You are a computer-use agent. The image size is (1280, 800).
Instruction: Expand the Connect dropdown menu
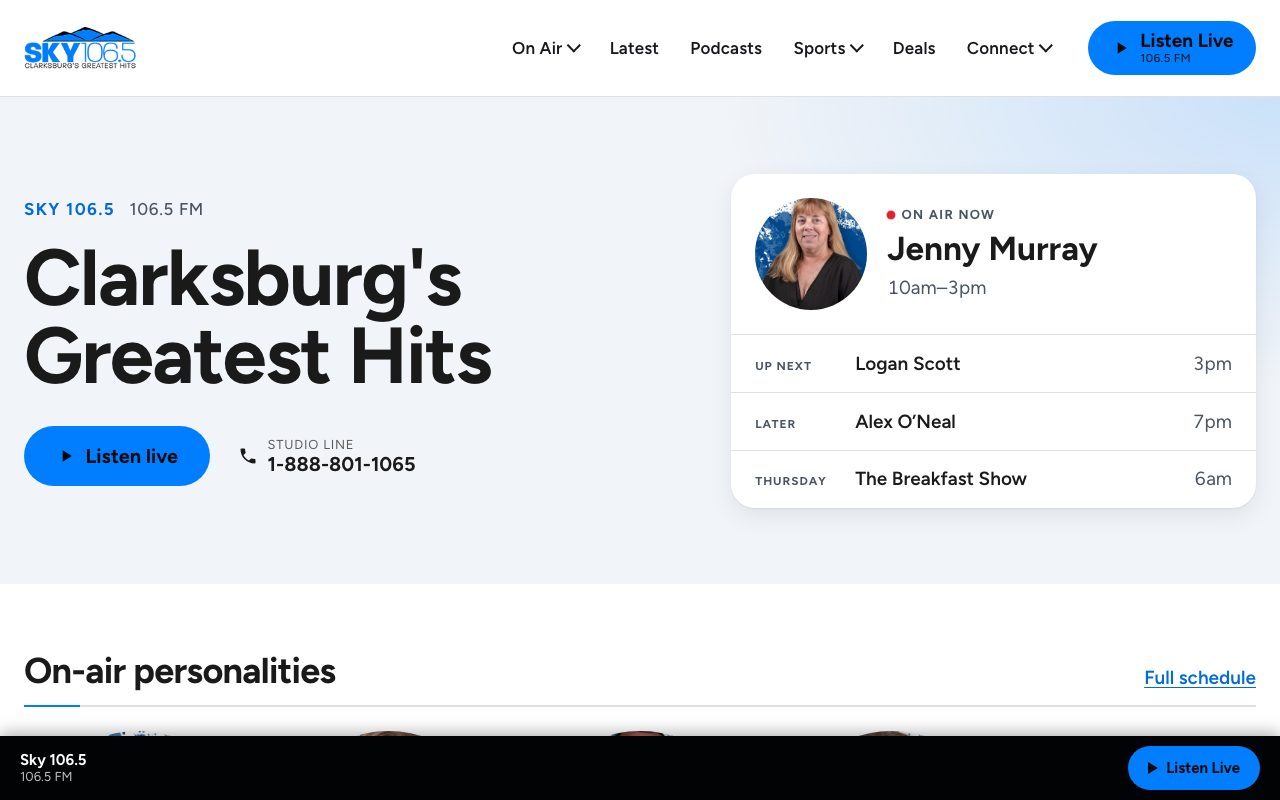click(1009, 48)
